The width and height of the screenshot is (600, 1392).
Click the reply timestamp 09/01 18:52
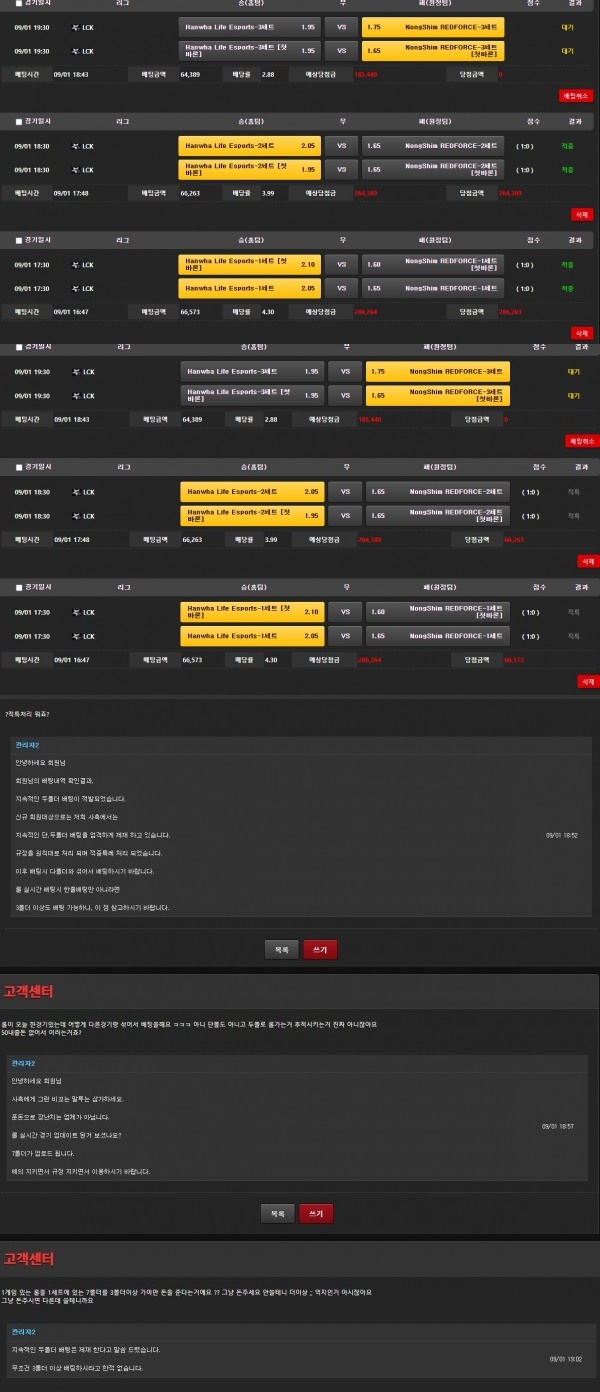[x=561, y=834]
